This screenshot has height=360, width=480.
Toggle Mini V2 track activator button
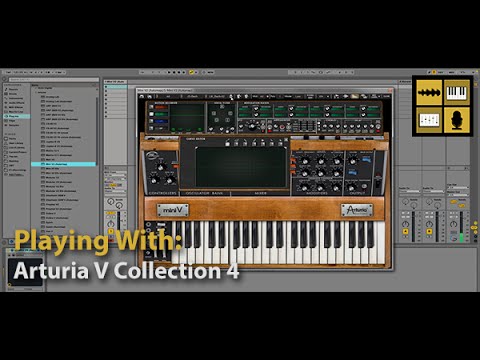[x=111, y=231]
